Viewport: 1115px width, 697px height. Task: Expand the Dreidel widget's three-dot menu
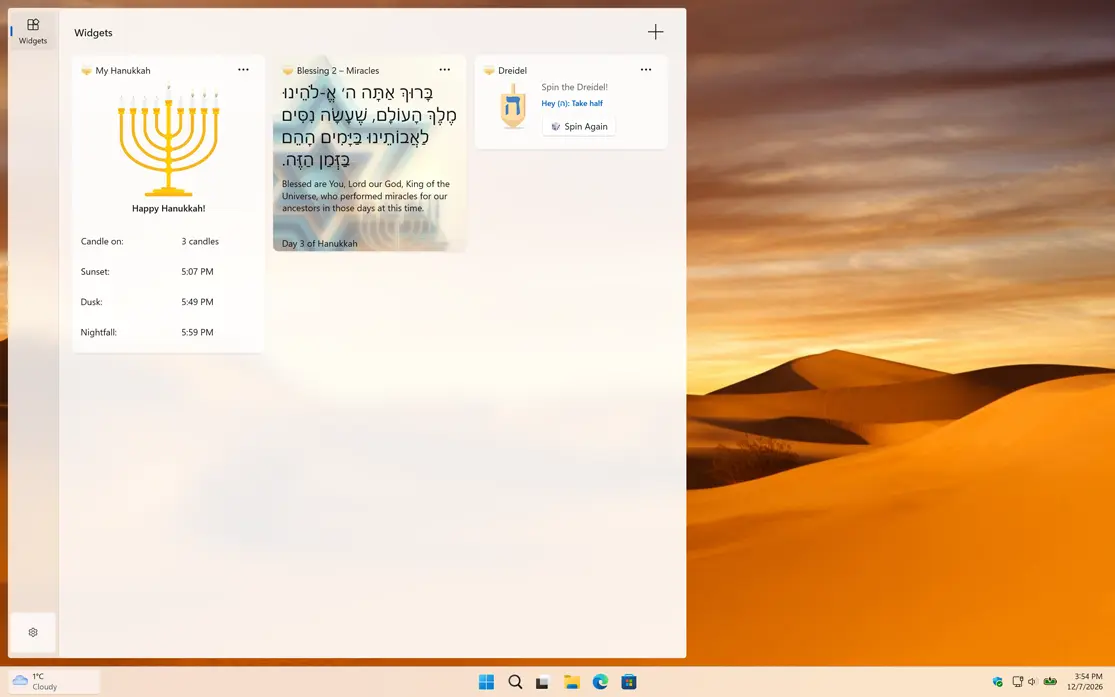[x=646, y=70]
